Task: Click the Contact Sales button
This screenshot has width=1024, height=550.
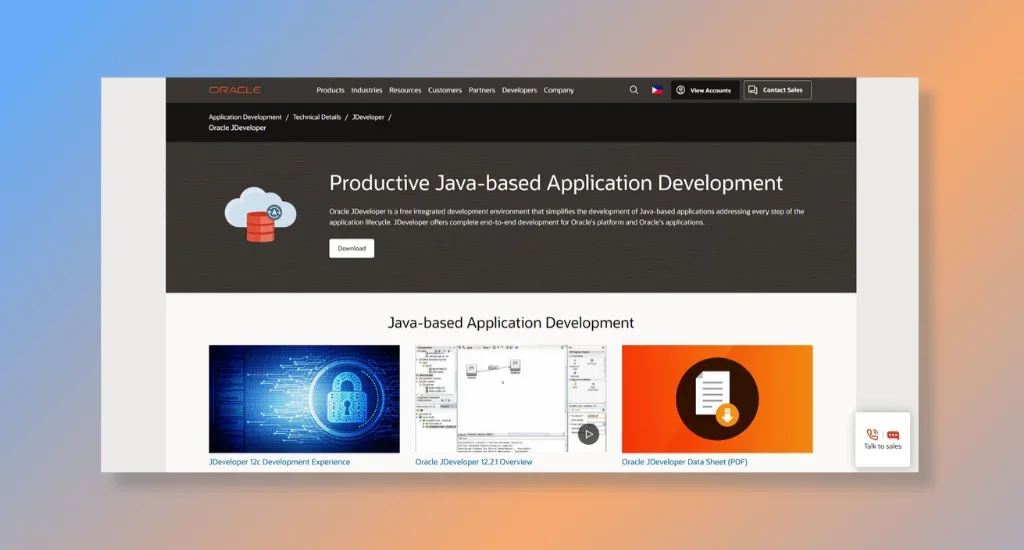Action: coord(777,90)
